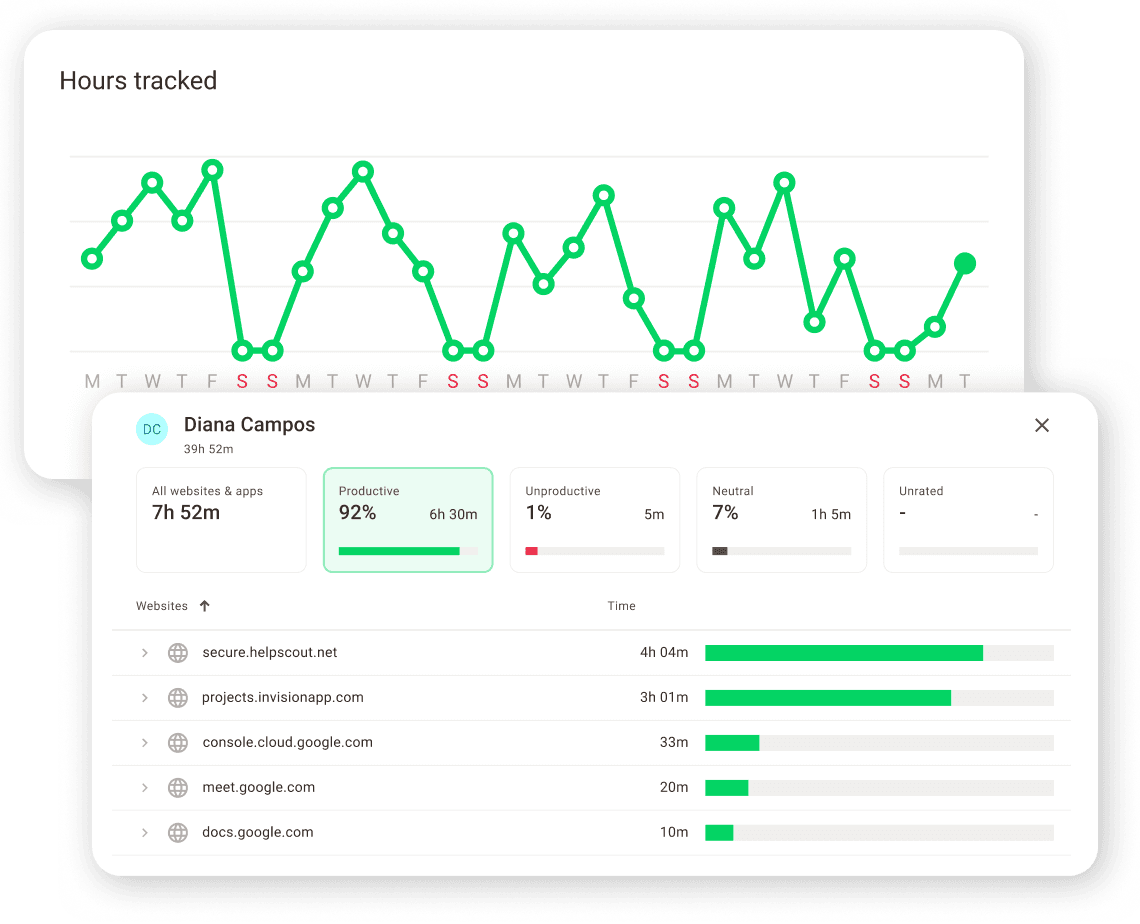Click the last filled point on chart
The image size is (1140, 924).
pyautogui.click(x=965, y=264)
